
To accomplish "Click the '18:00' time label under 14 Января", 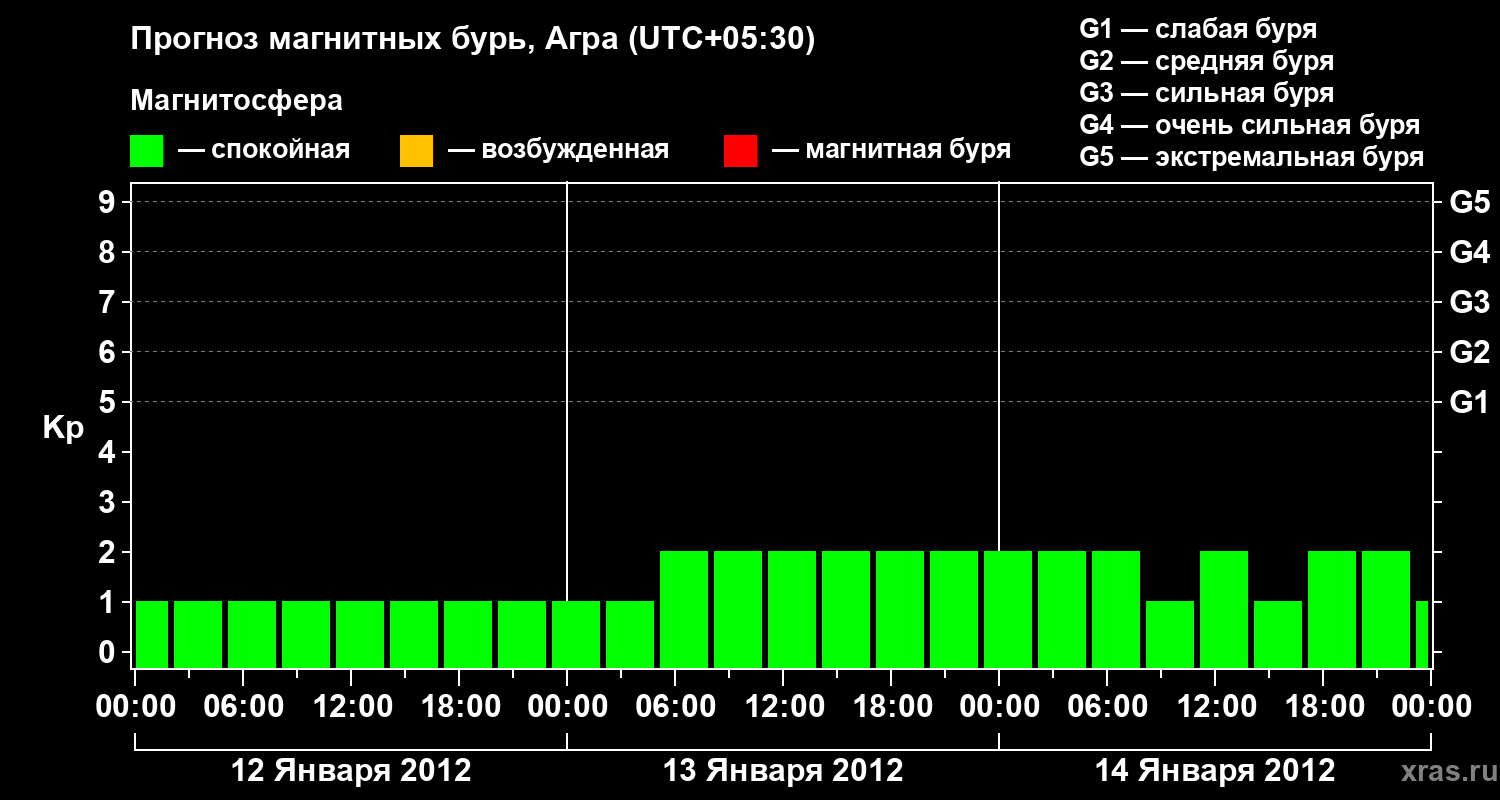I will (x=1324, y=707).
